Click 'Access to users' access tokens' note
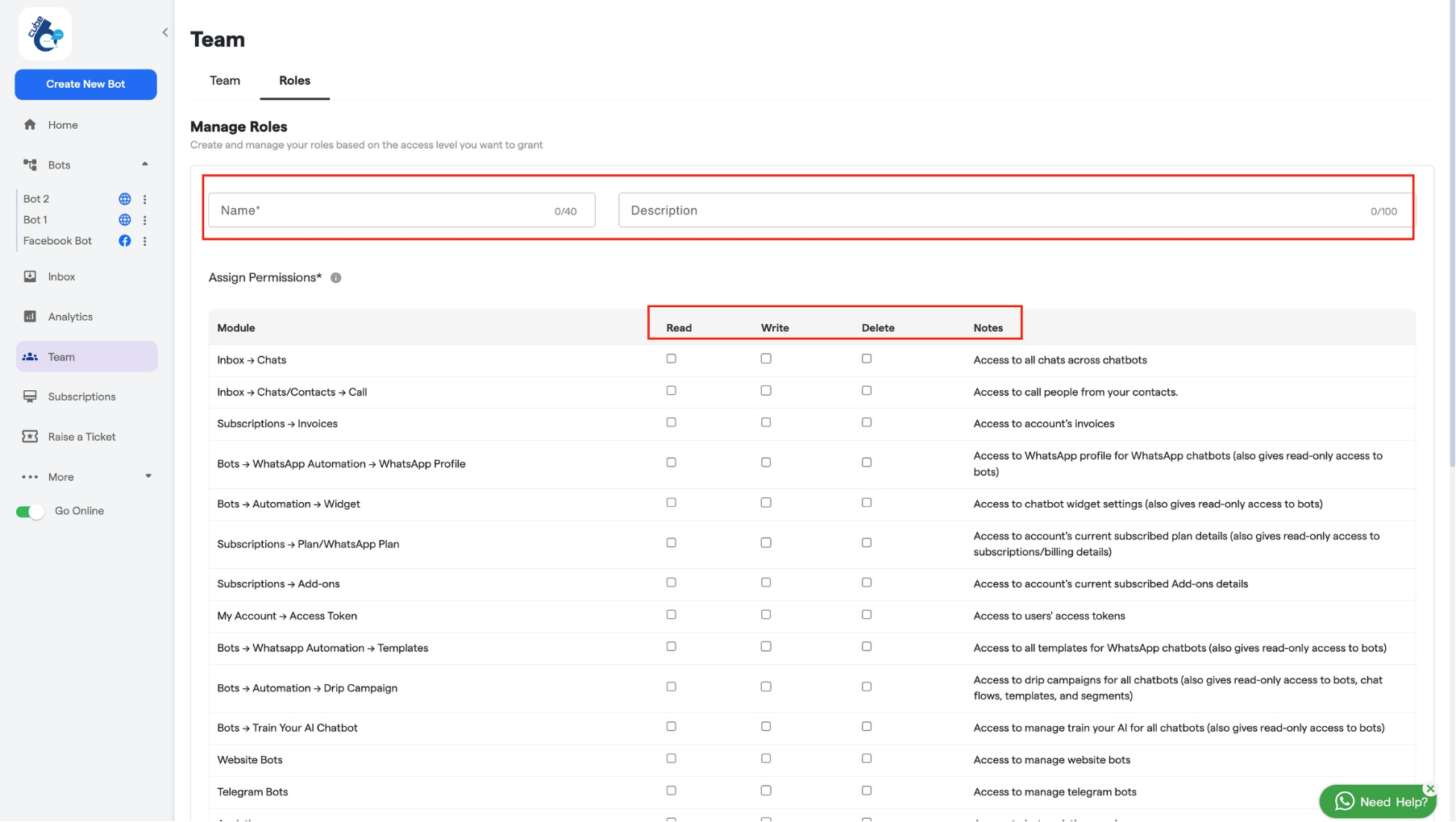Screen dimensions: 1456x822 coord(1049,616)
